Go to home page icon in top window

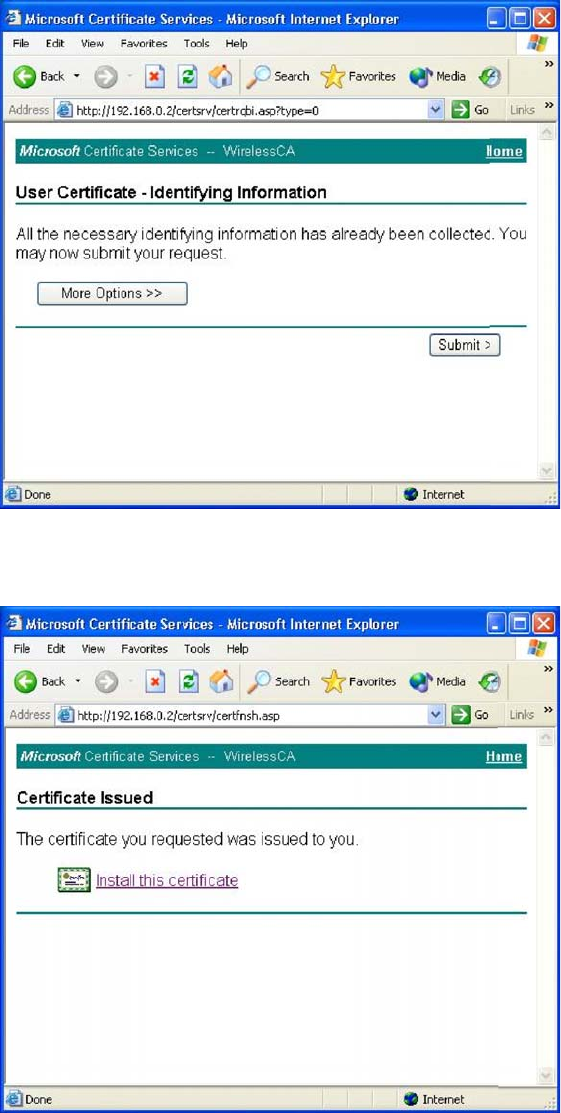click(x=221, y=77)
